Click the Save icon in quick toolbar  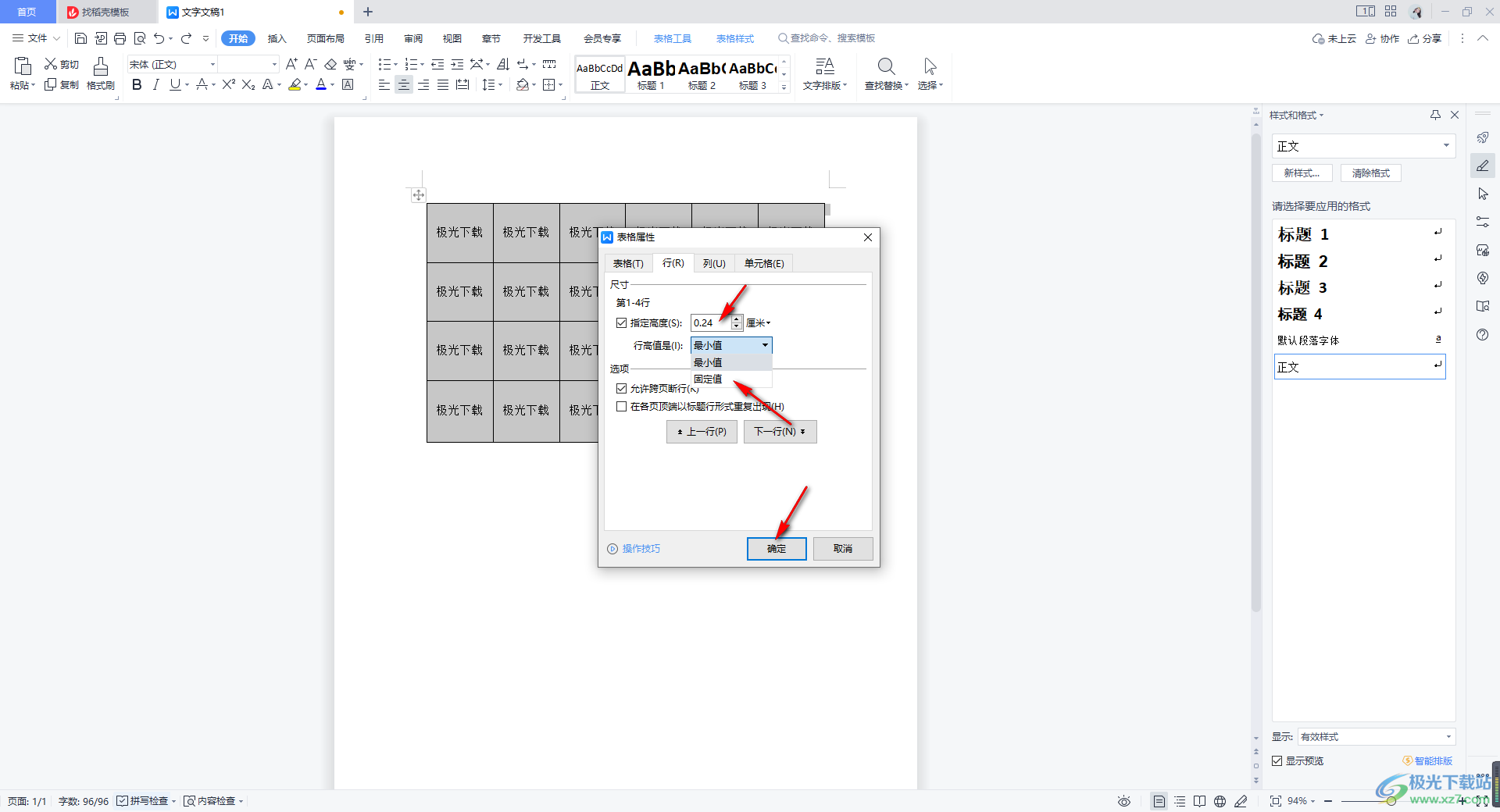point(80,38)
